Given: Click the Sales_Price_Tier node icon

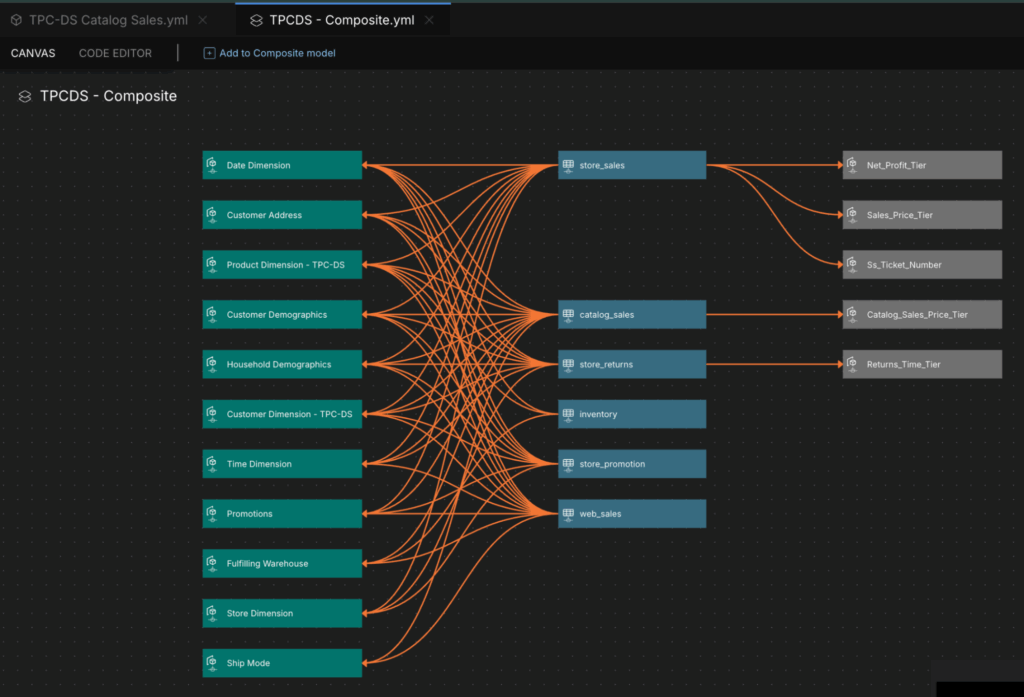Looking at the screenshot, I should [x=852, y=215].
